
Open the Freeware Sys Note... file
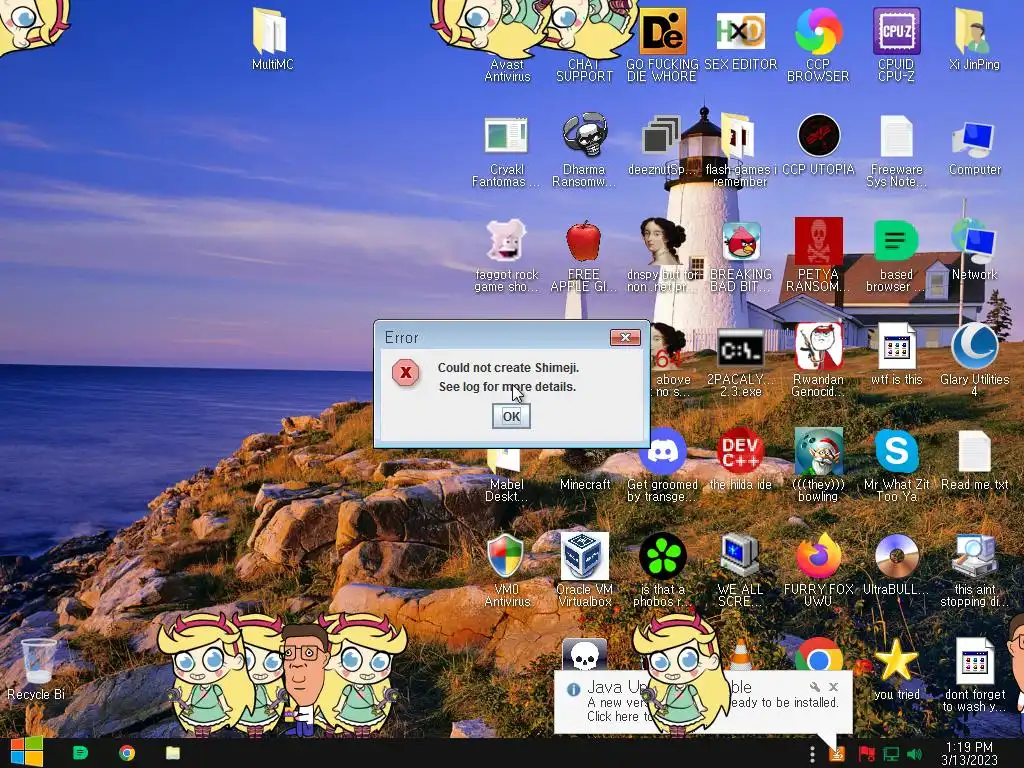[896, 151]
